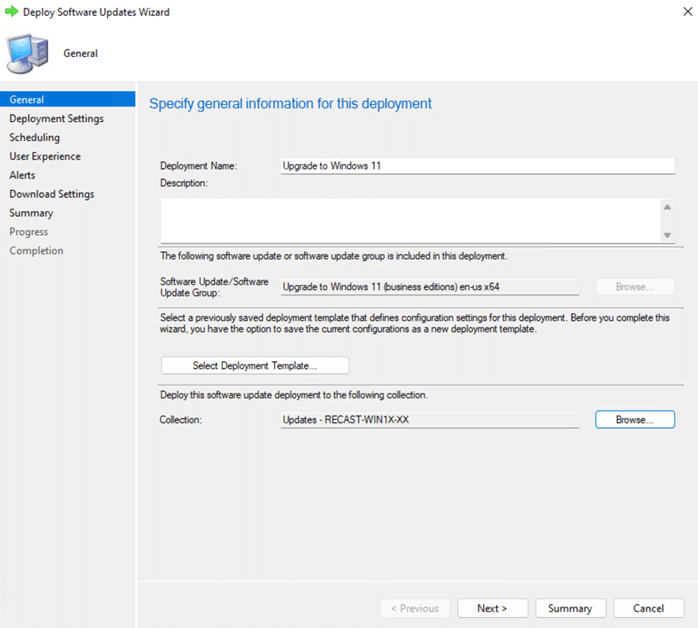The height and width of the screenshot is (628, 698).
Task: Click Next to continue the wizard
Action: 492,608
